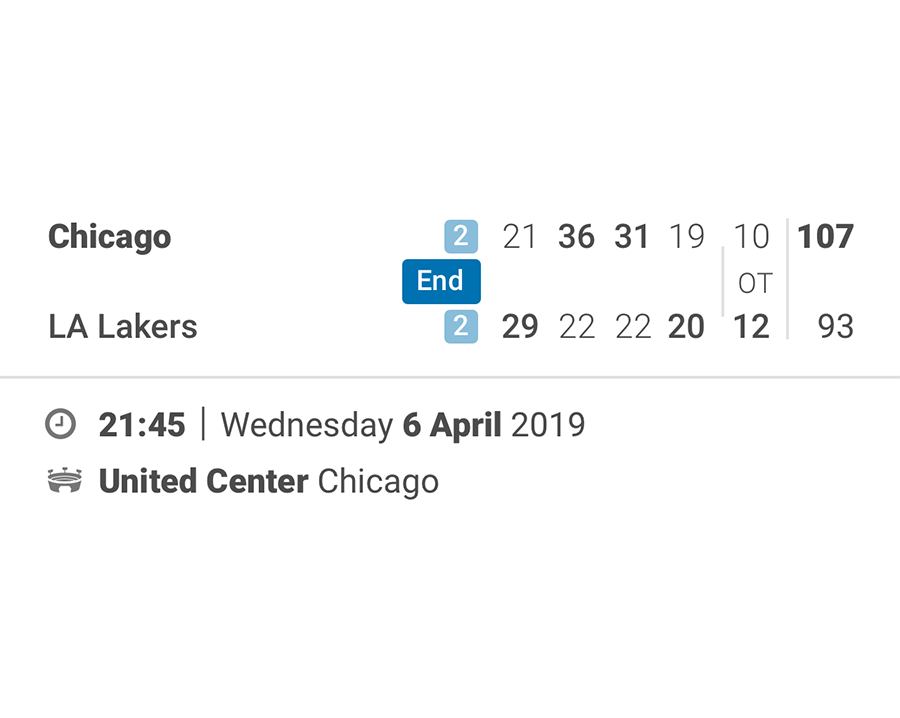The image size is (900, 718).
Task: Open the Chicago team page
Action: point(109,237)
